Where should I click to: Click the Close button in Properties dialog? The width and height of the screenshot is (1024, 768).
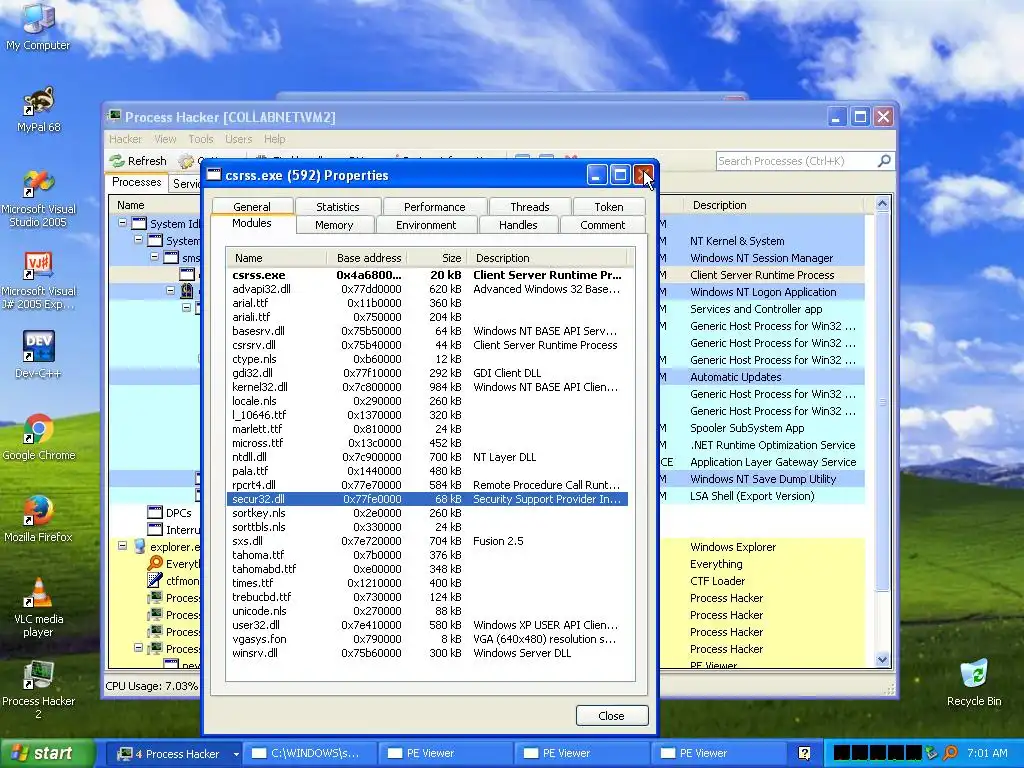coord(612,716)
